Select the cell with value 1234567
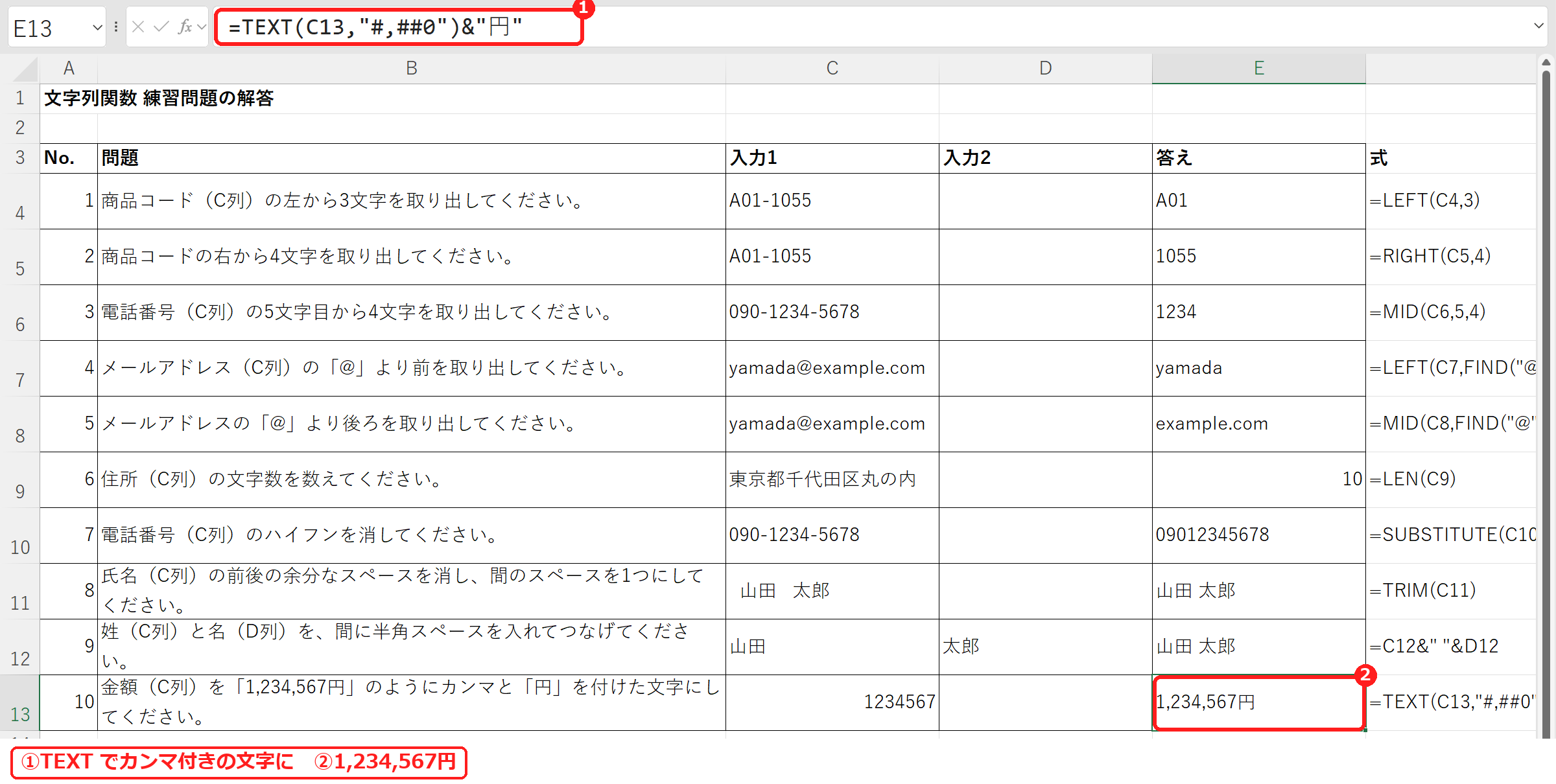The height and width of the screenshot is (784, 1556). coord(832,703)
